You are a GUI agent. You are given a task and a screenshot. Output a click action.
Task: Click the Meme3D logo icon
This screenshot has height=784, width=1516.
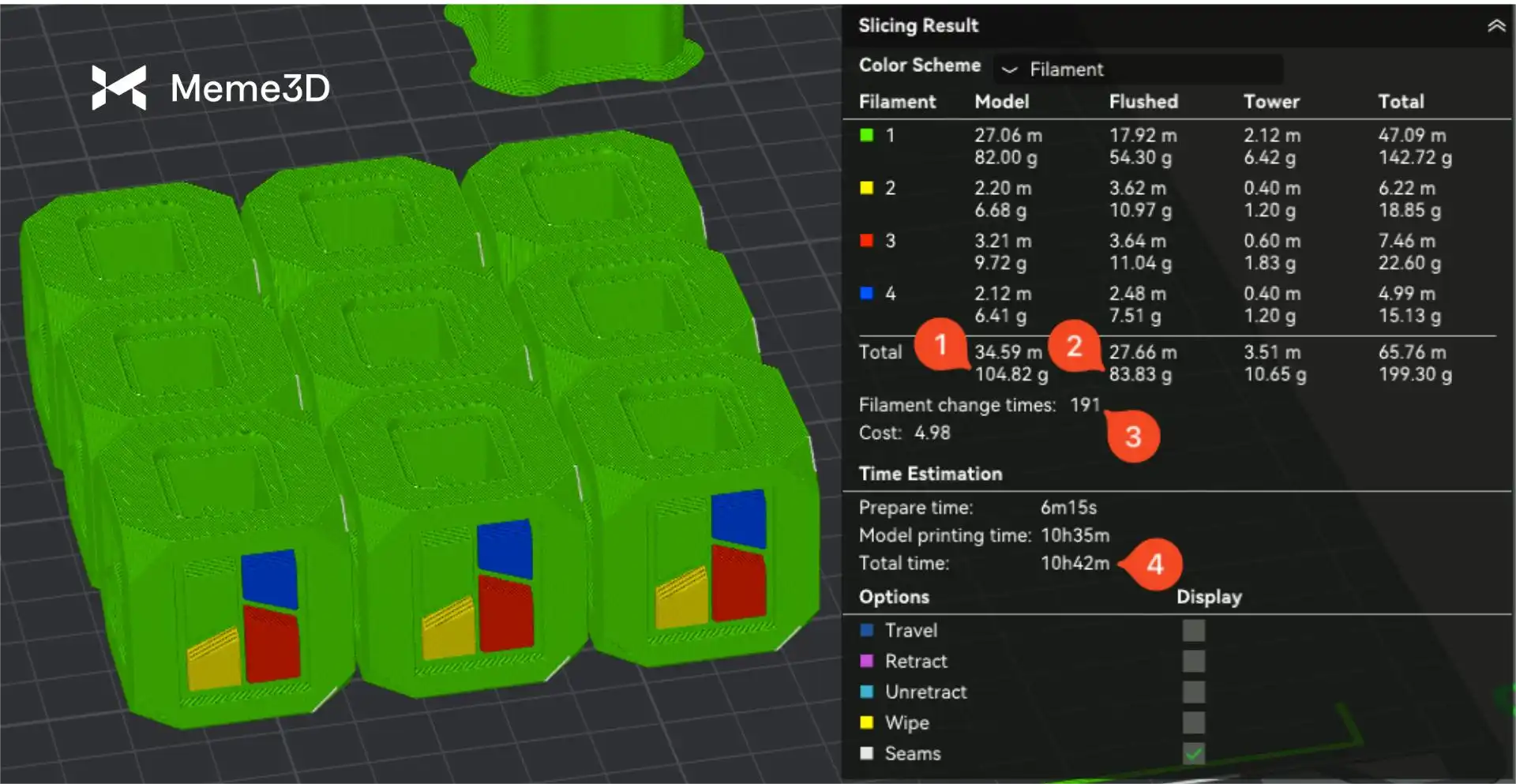click(119, 87)
